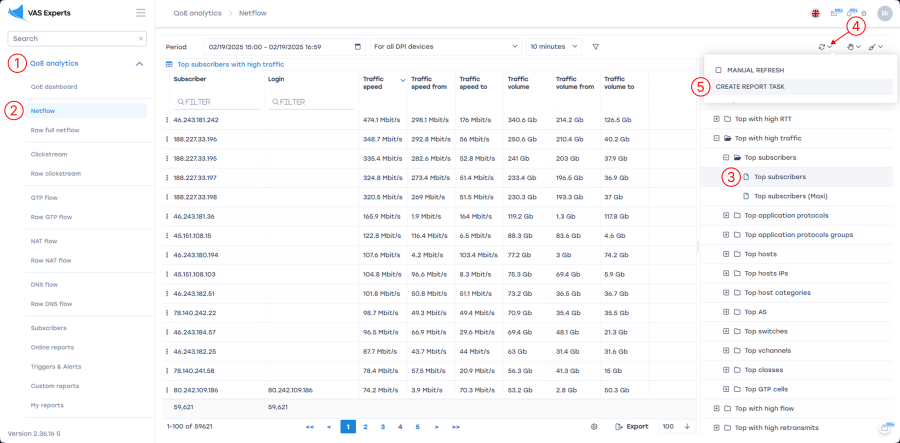
Task: Expand the Top with high RTT folder
Action: tap(716, 119)
